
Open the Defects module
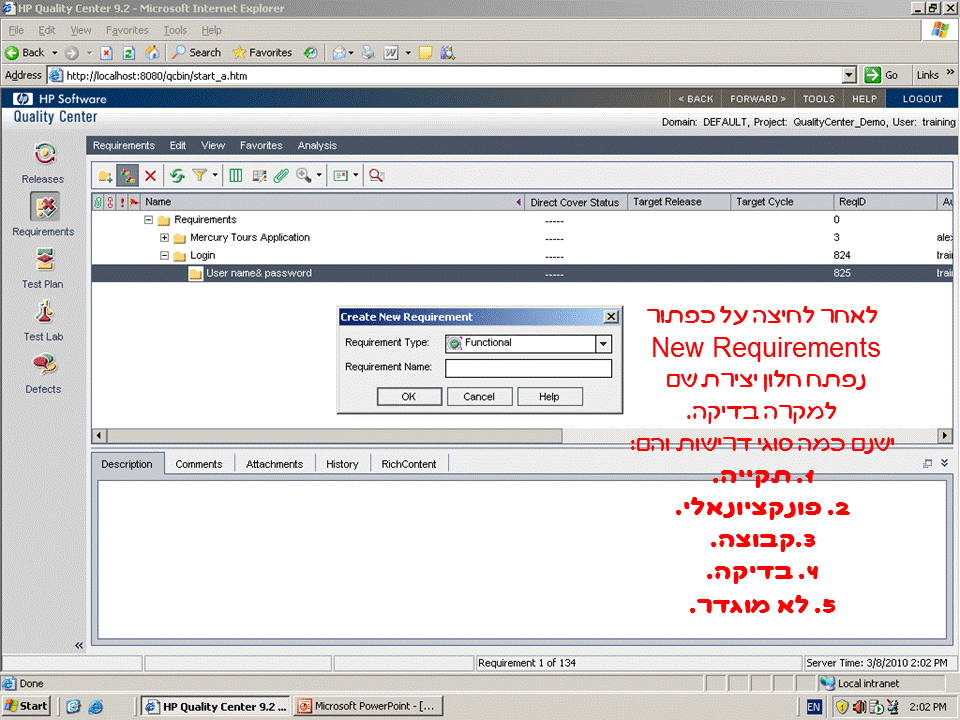click(x=43, y=373)
